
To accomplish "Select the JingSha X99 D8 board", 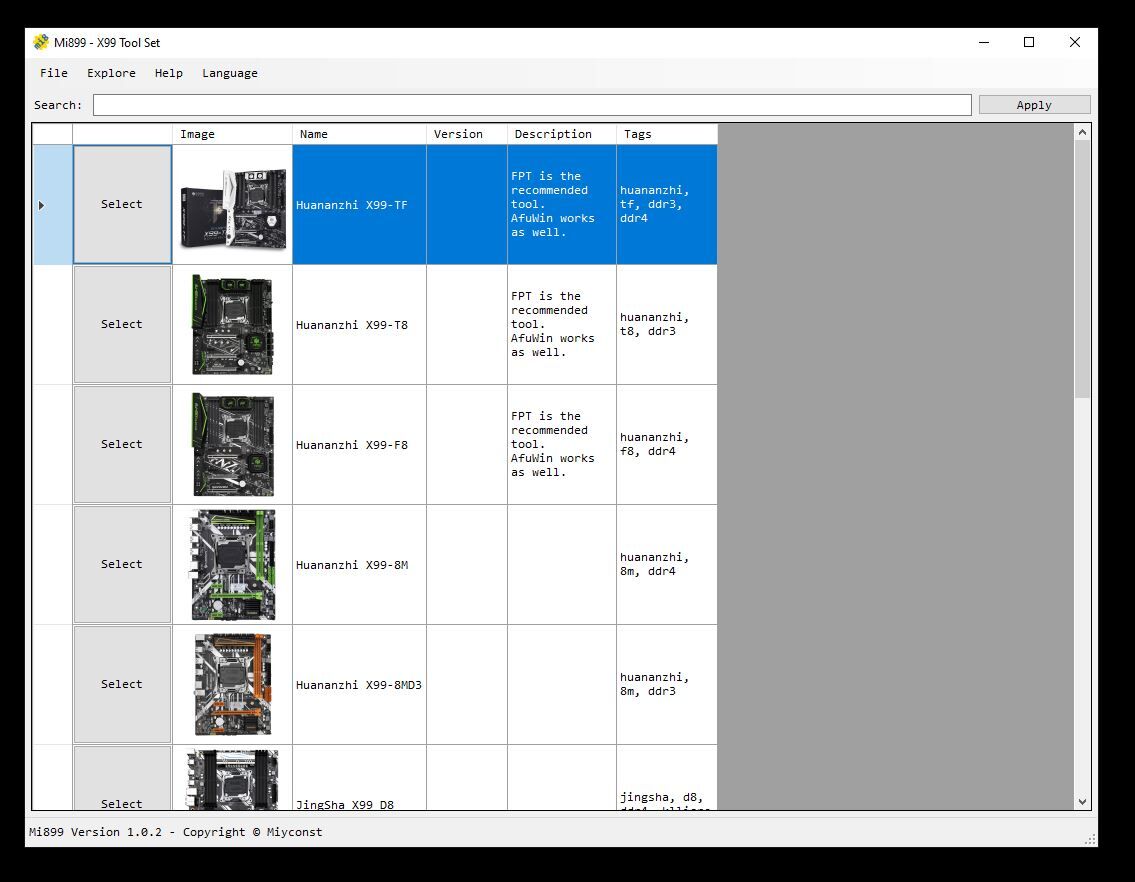I will click(x=122, y=778).
